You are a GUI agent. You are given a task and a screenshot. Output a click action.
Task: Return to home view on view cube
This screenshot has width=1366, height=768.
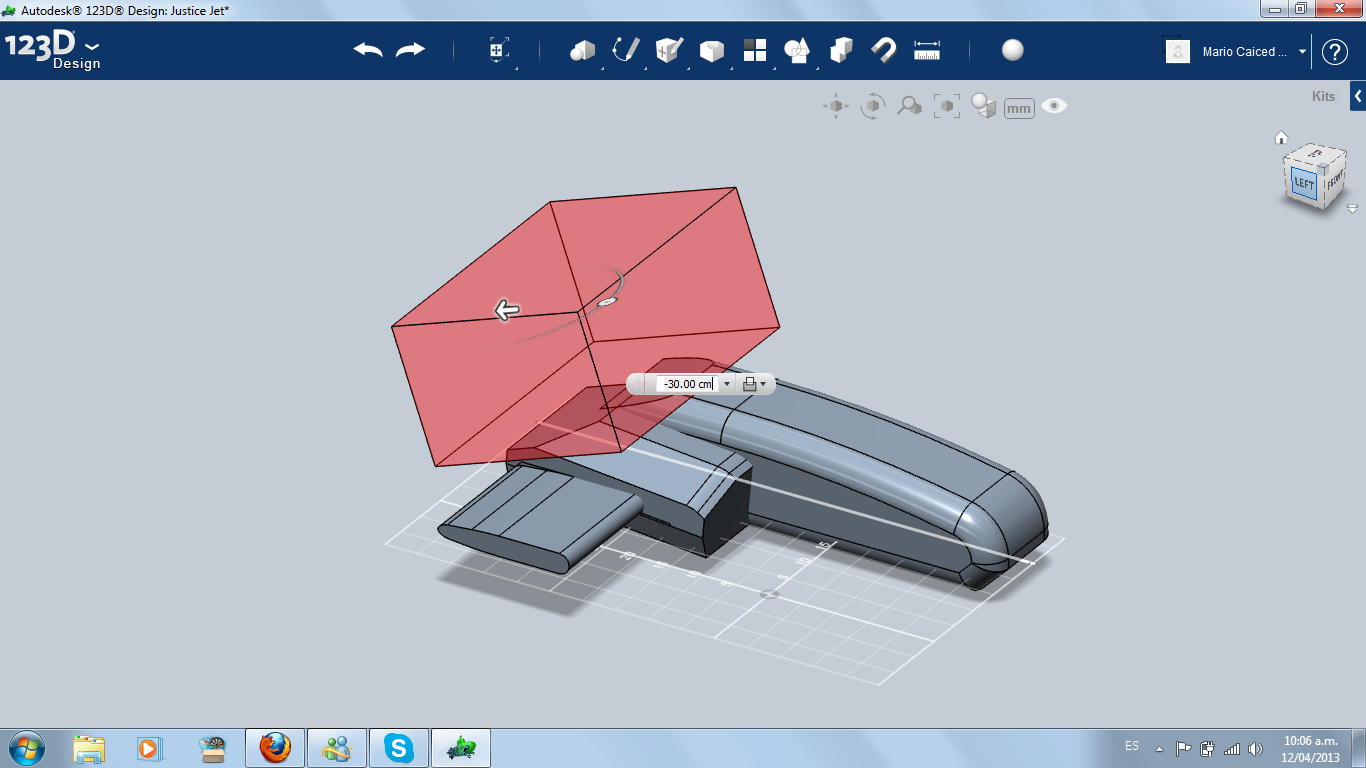point(1281,138)
